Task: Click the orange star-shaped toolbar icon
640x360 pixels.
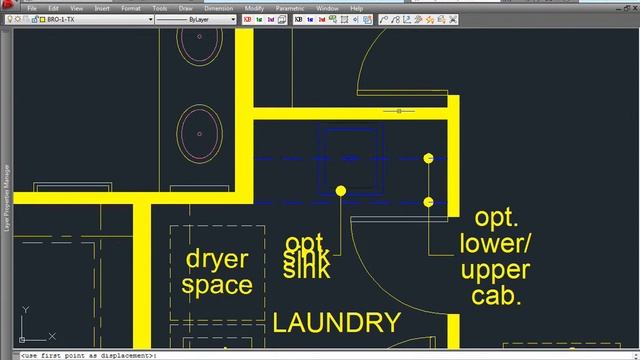Action: coord(430,19)
